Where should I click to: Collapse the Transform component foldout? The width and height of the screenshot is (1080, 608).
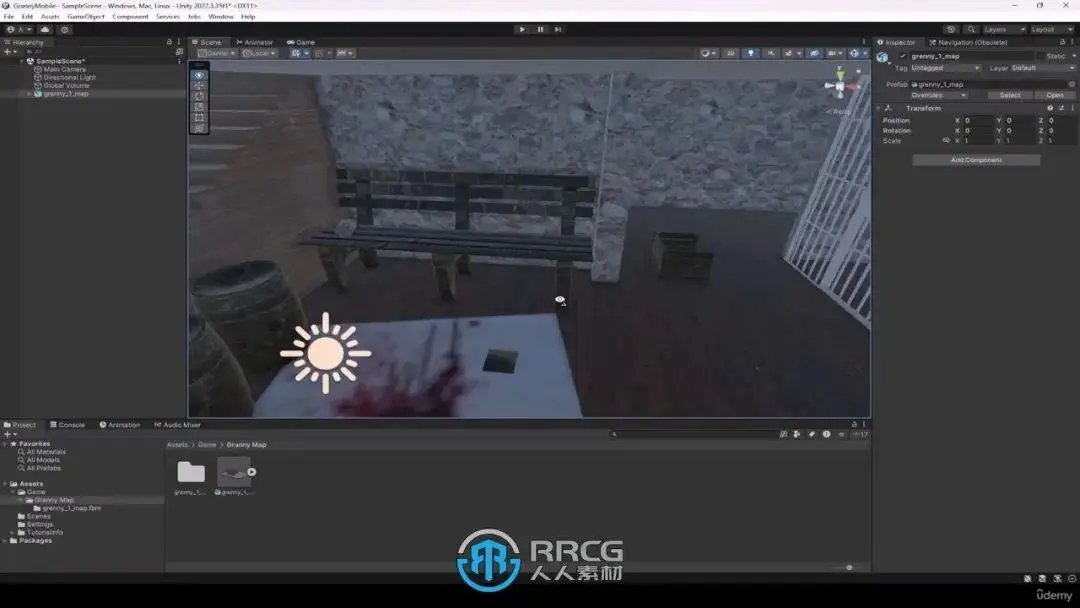tap(879, 108)
